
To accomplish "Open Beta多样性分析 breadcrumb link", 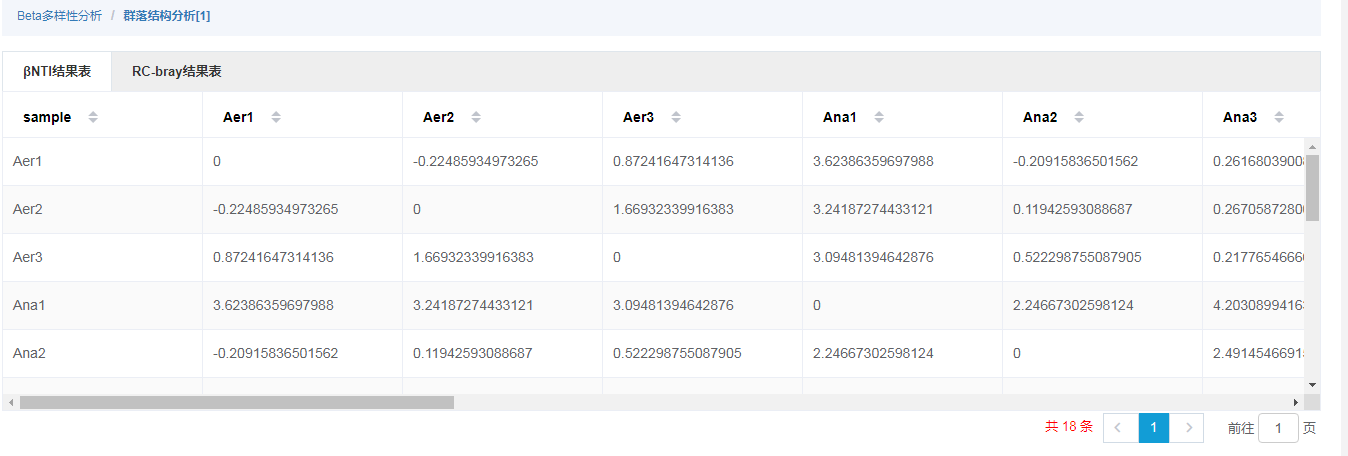I will coord(59,16).
